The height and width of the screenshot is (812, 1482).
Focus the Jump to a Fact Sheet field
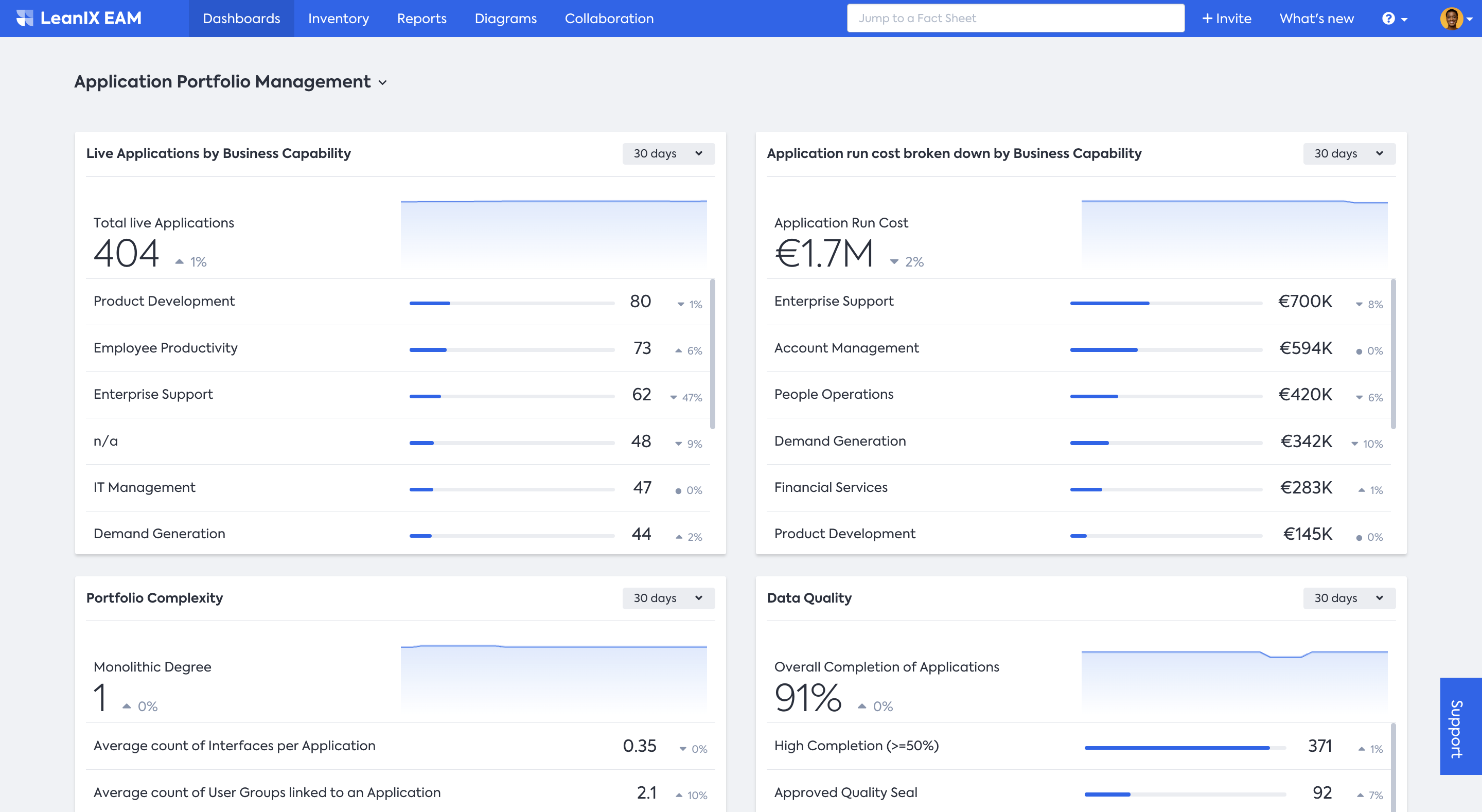(1015, 19)
